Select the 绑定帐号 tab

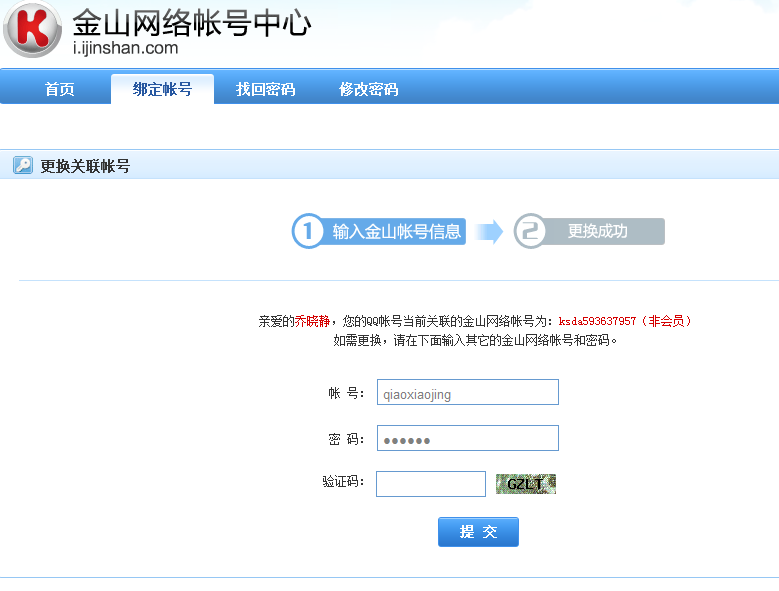(x=162, y=89)
